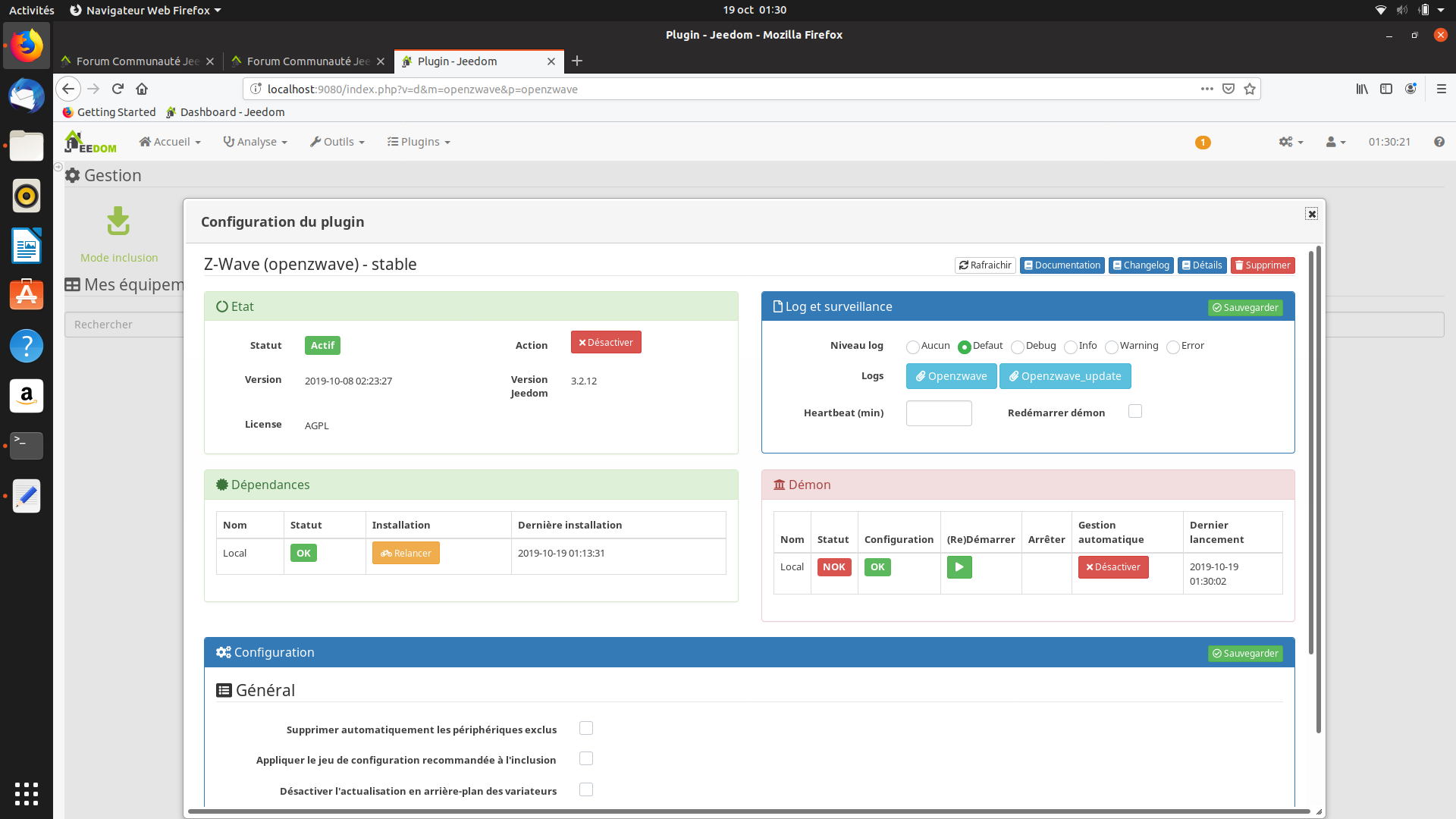
Task: Open Amazon launcher in the dock
Action: [x=27, y=396]
